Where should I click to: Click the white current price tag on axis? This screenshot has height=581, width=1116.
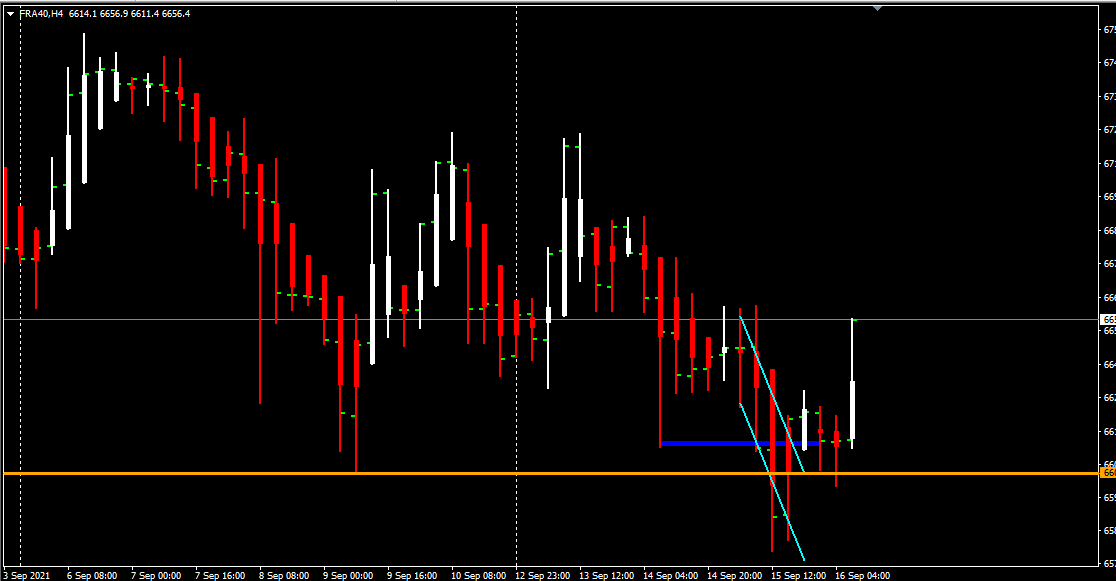1108,320
